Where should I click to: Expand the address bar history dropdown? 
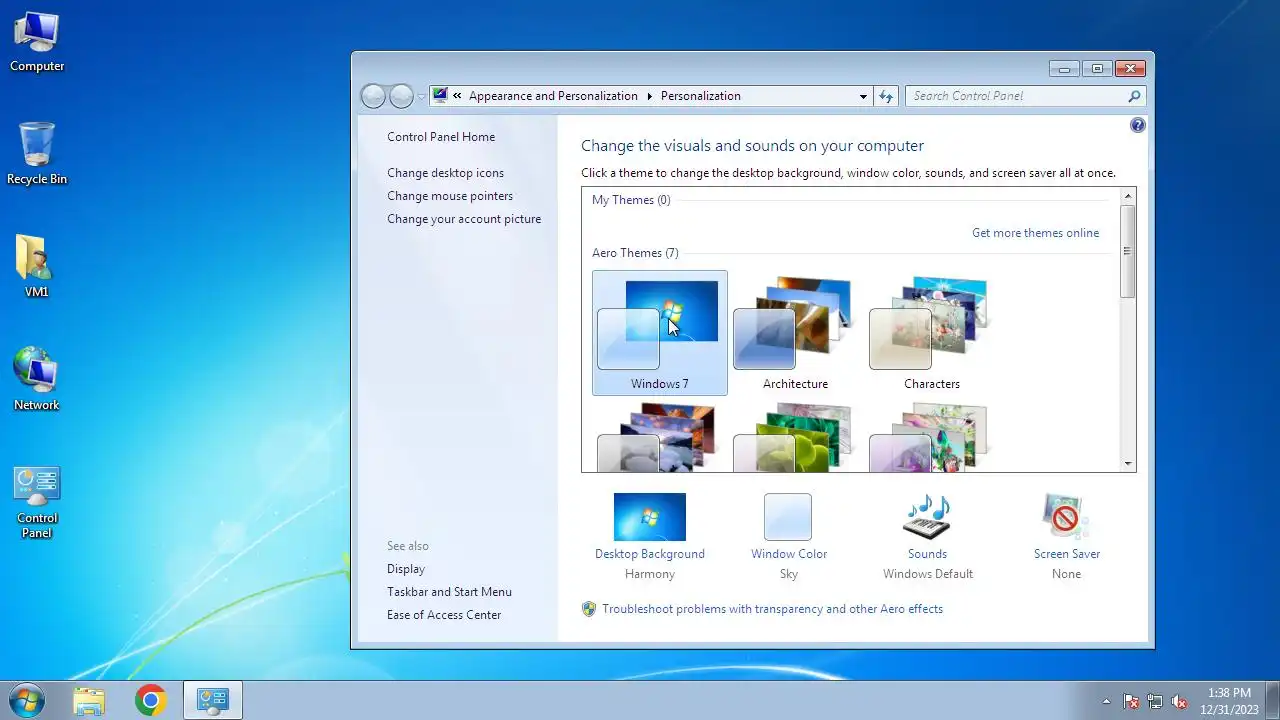point(863,97)
